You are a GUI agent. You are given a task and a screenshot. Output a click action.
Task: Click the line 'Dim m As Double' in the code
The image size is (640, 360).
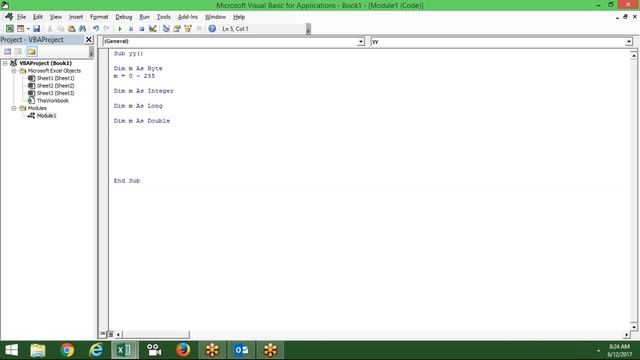pos(142,121)
